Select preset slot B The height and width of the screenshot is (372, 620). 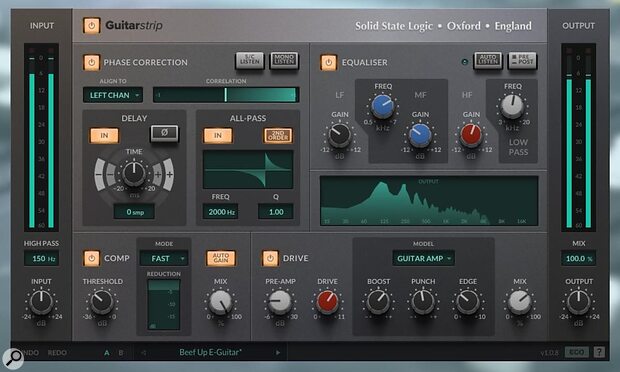121,353
